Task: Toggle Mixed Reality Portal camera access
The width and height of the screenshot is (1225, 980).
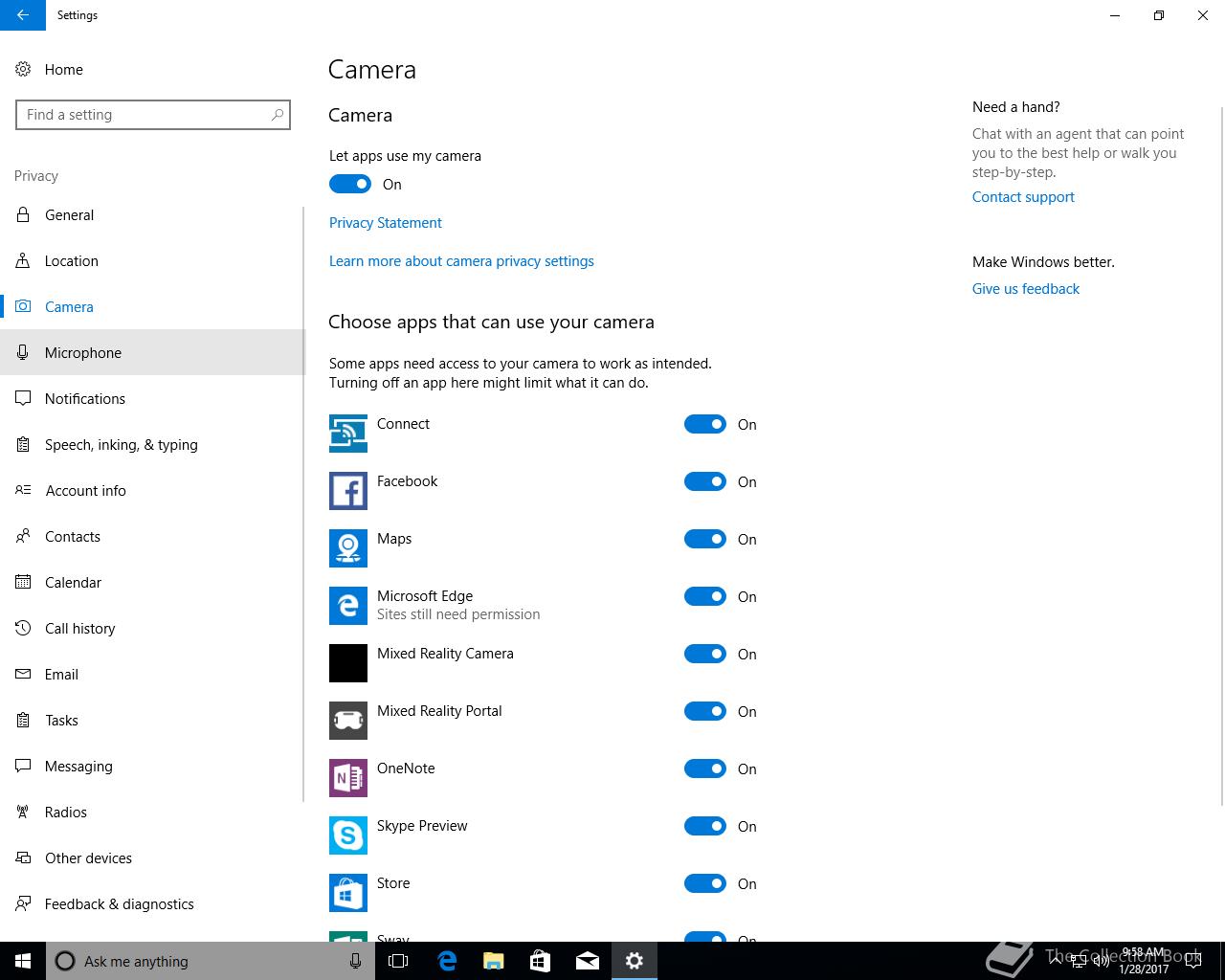Action: click(705, 711)
